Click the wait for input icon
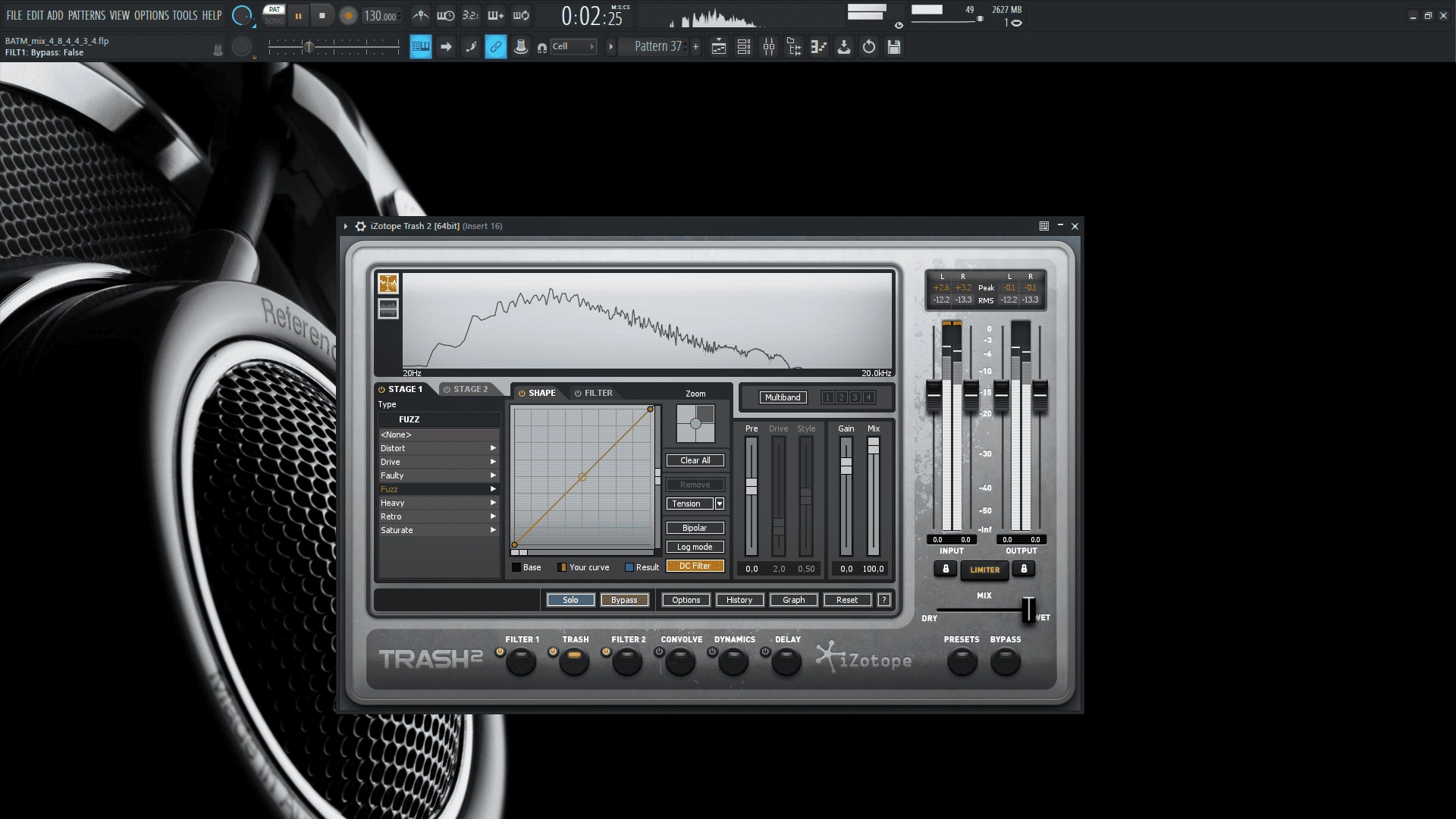Viewport: 1456px width, 819px height. pyautogui.click(x=446, y=15)
